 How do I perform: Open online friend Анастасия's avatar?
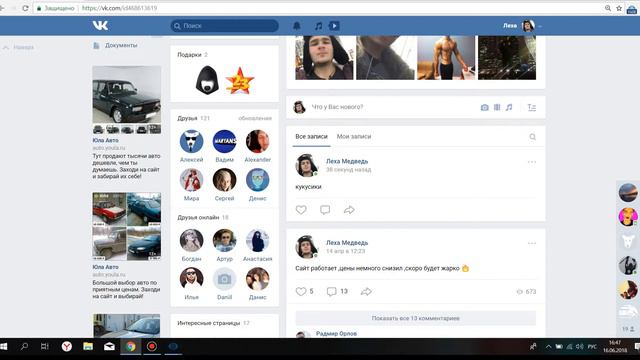258,240
